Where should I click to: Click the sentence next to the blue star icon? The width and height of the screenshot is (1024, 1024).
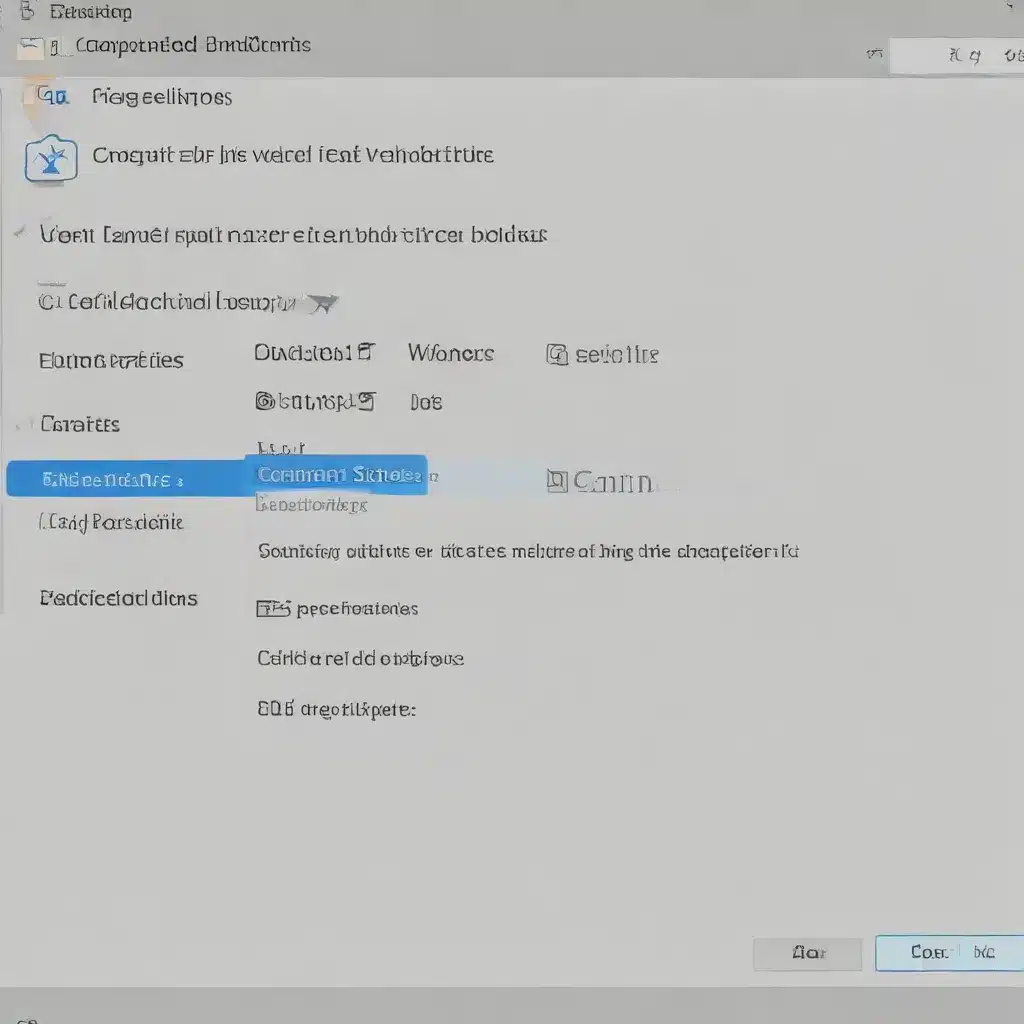point(293,155)
